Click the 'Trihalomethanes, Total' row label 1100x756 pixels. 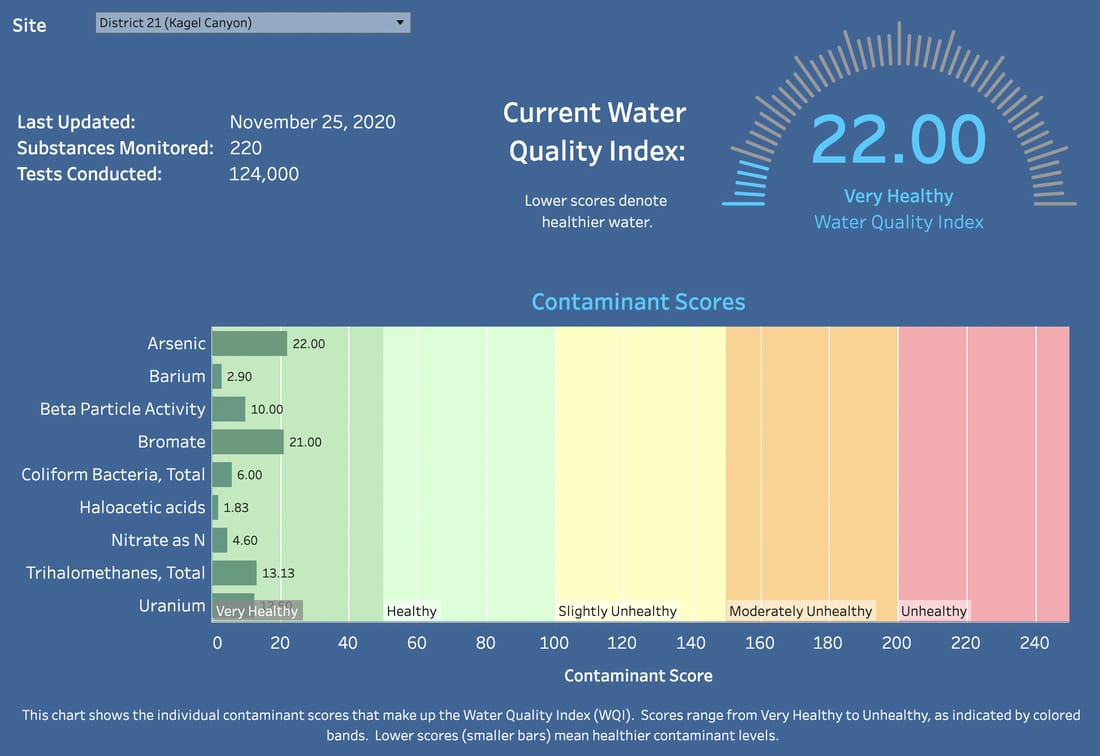click(x=116, y=573)
